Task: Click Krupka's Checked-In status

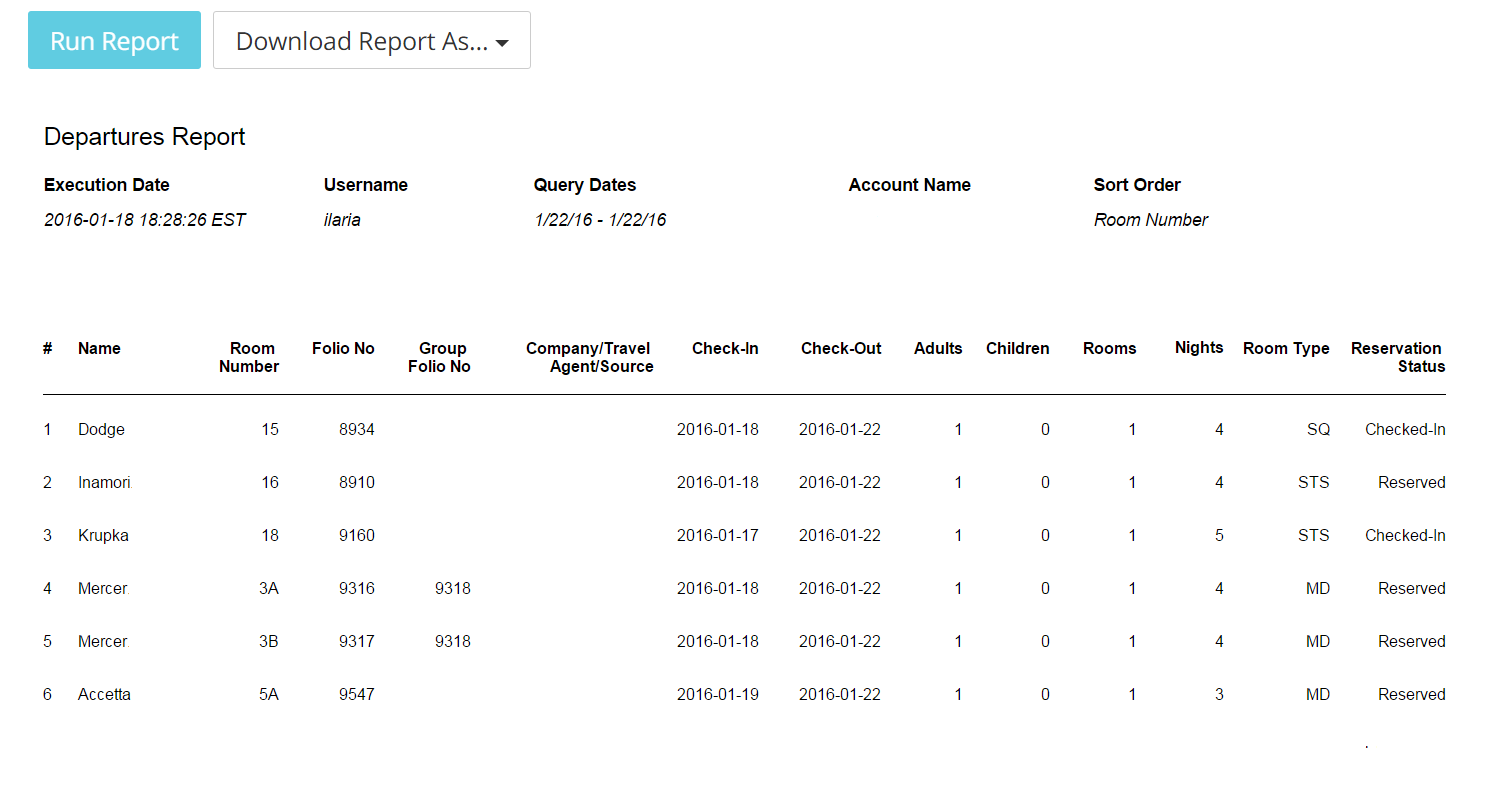Action: [1405, 536]
